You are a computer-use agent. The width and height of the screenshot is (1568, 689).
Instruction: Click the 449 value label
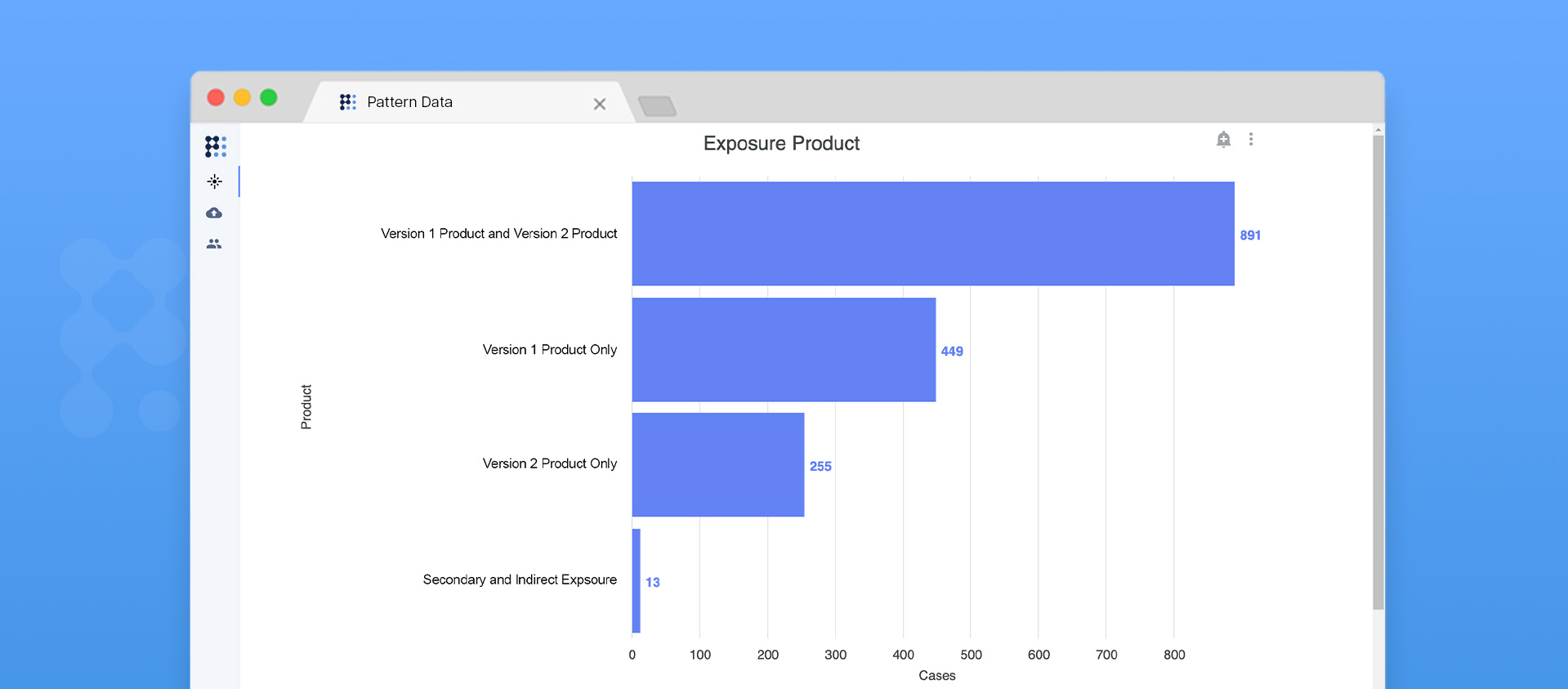(952, 351)
